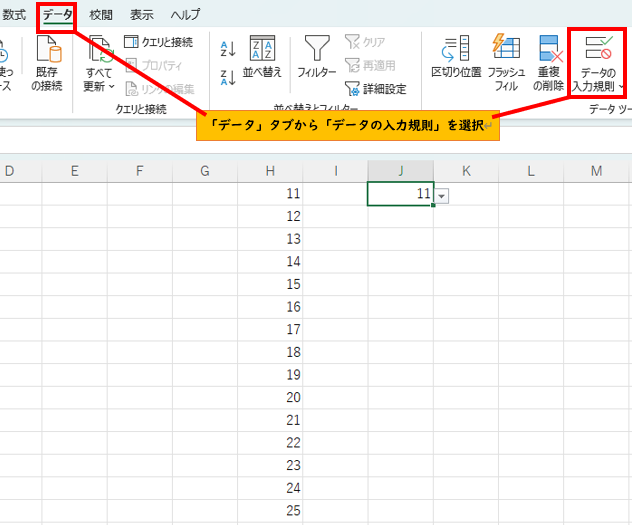Viewport: 632px width, 525px height.
Task: Open the 並べ替え sort dialog
Action: pos(262,56)
